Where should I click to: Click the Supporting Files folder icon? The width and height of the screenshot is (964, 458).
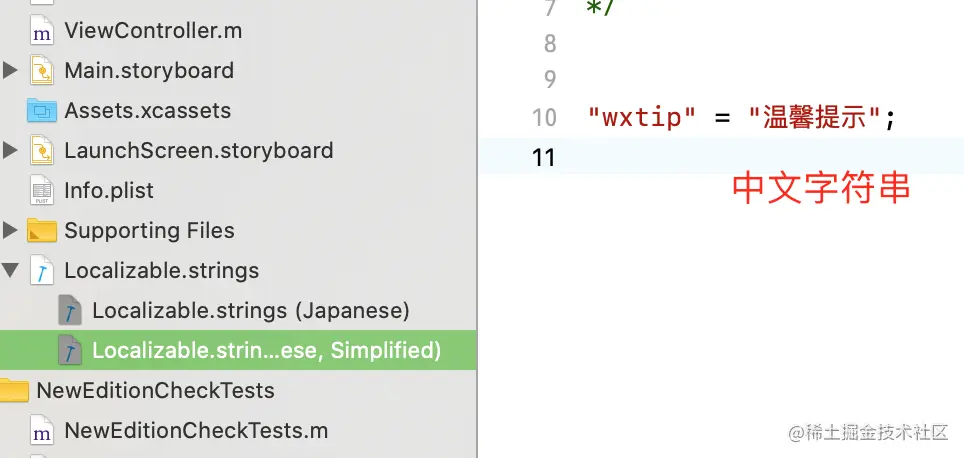42,231
